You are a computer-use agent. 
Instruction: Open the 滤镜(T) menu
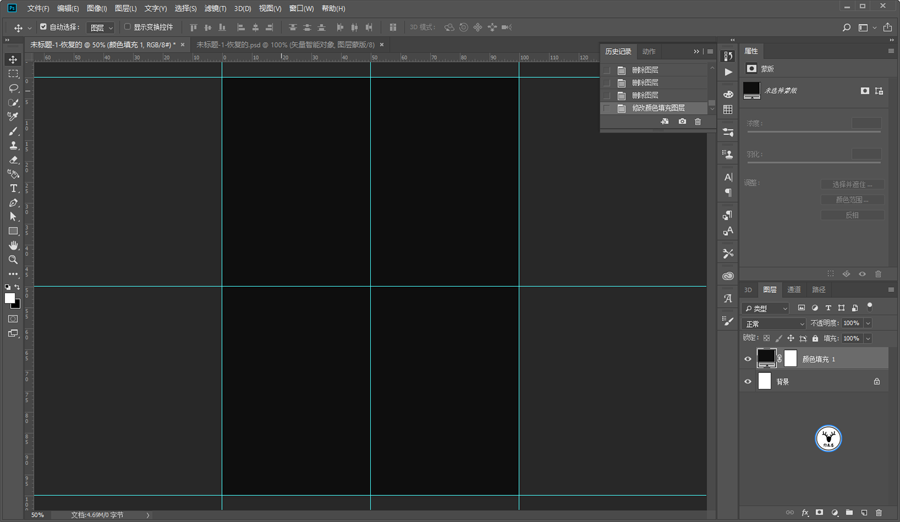pyautogui.click(x=215, y=8)
